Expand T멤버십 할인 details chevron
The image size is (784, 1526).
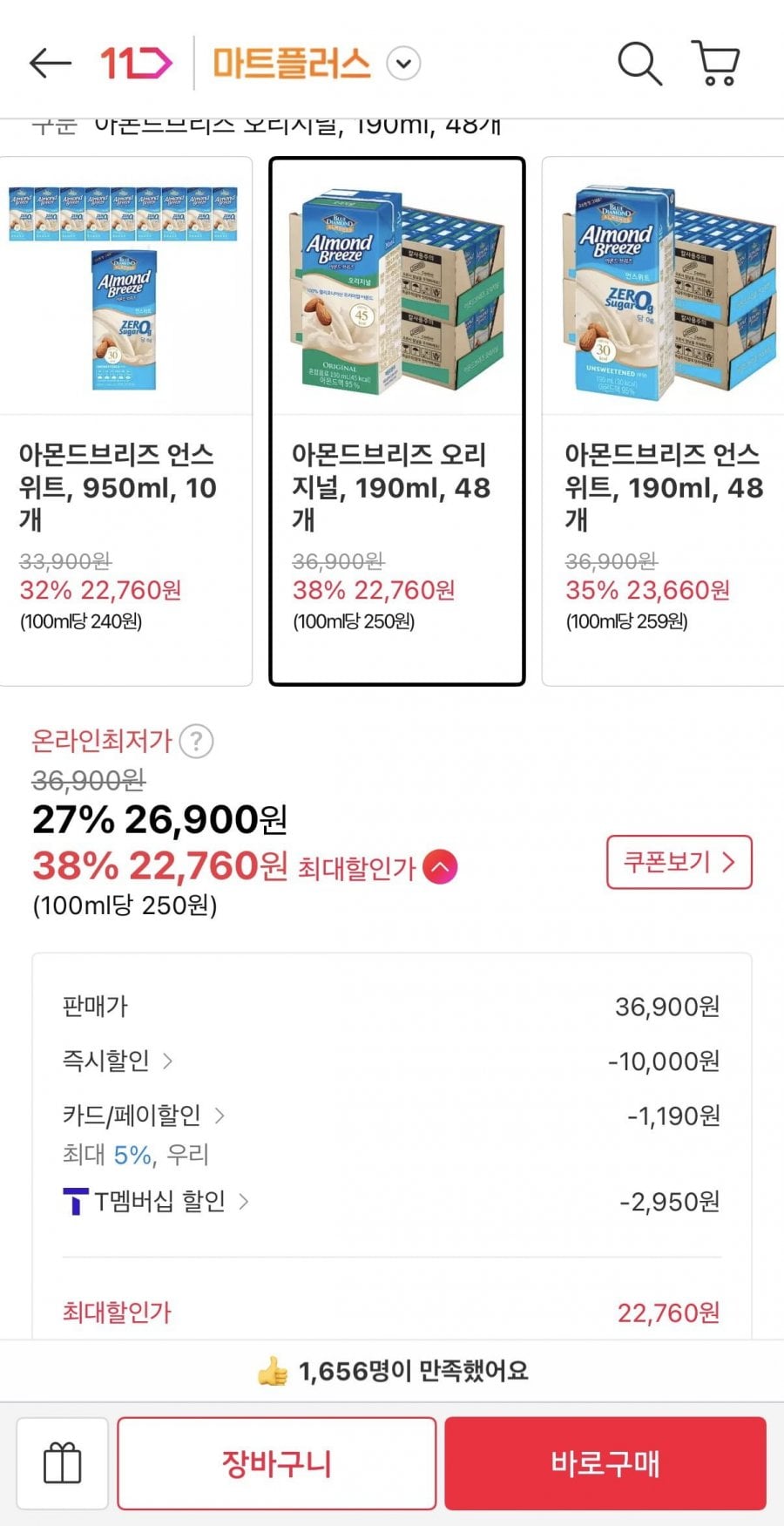[244, 1202]
